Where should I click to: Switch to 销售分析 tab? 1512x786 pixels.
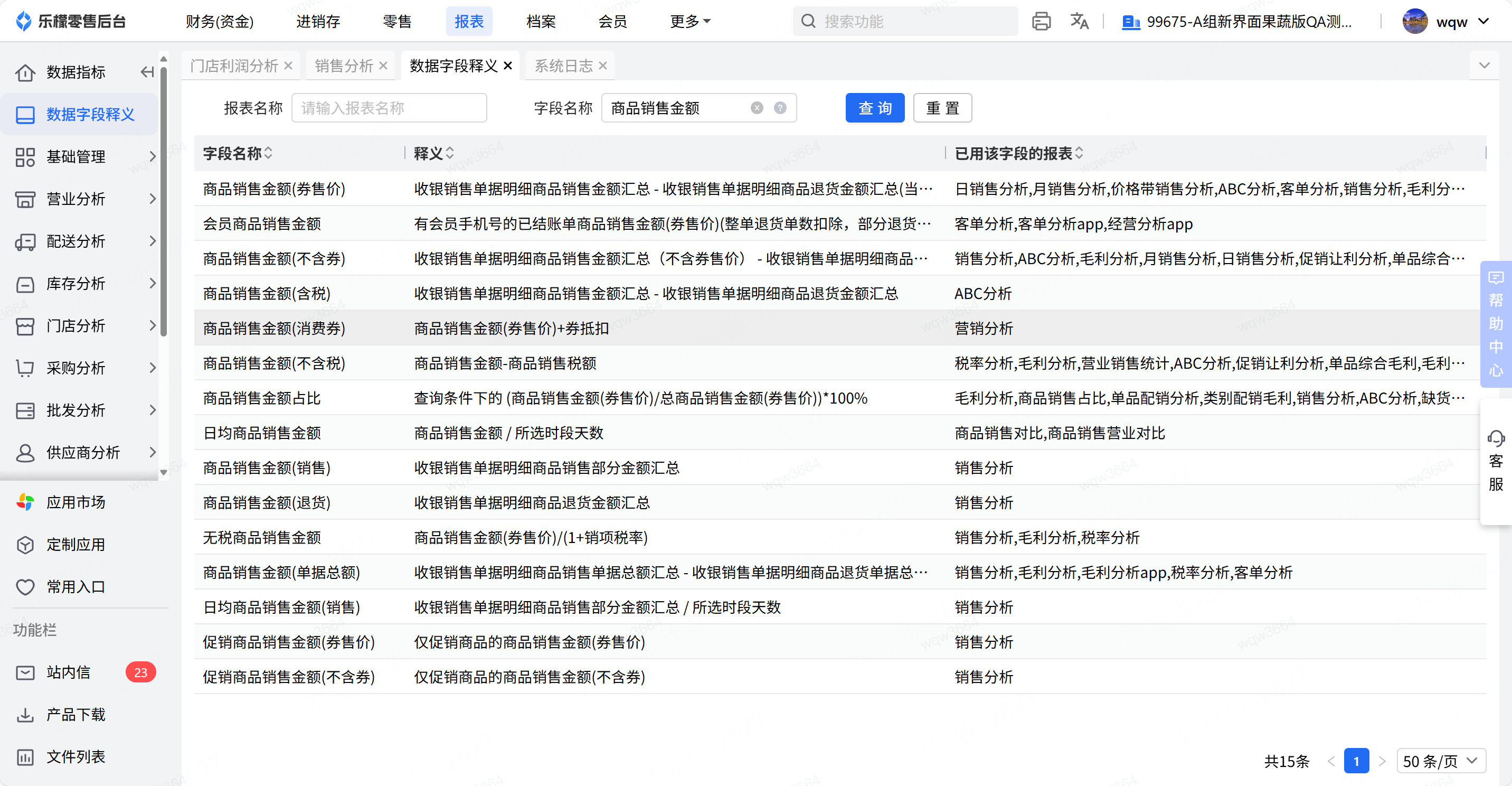344,66
